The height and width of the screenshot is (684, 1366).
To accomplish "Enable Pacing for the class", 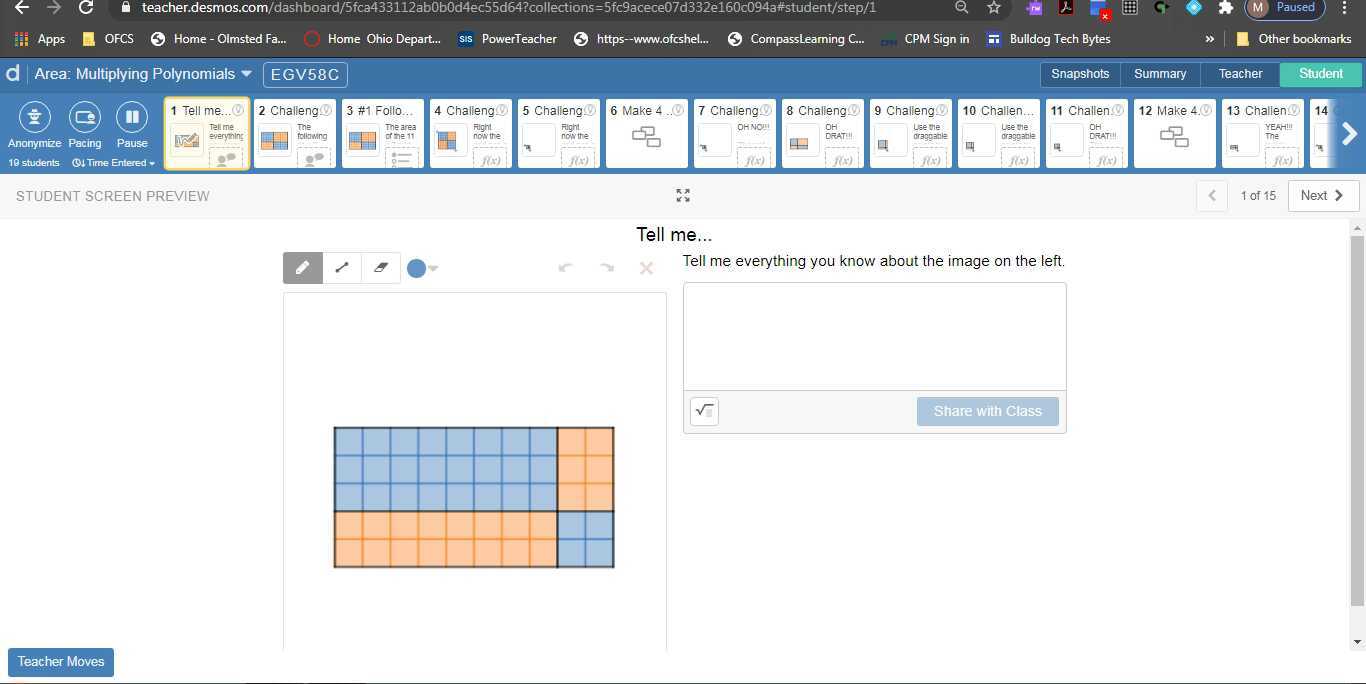I will 84,125.
